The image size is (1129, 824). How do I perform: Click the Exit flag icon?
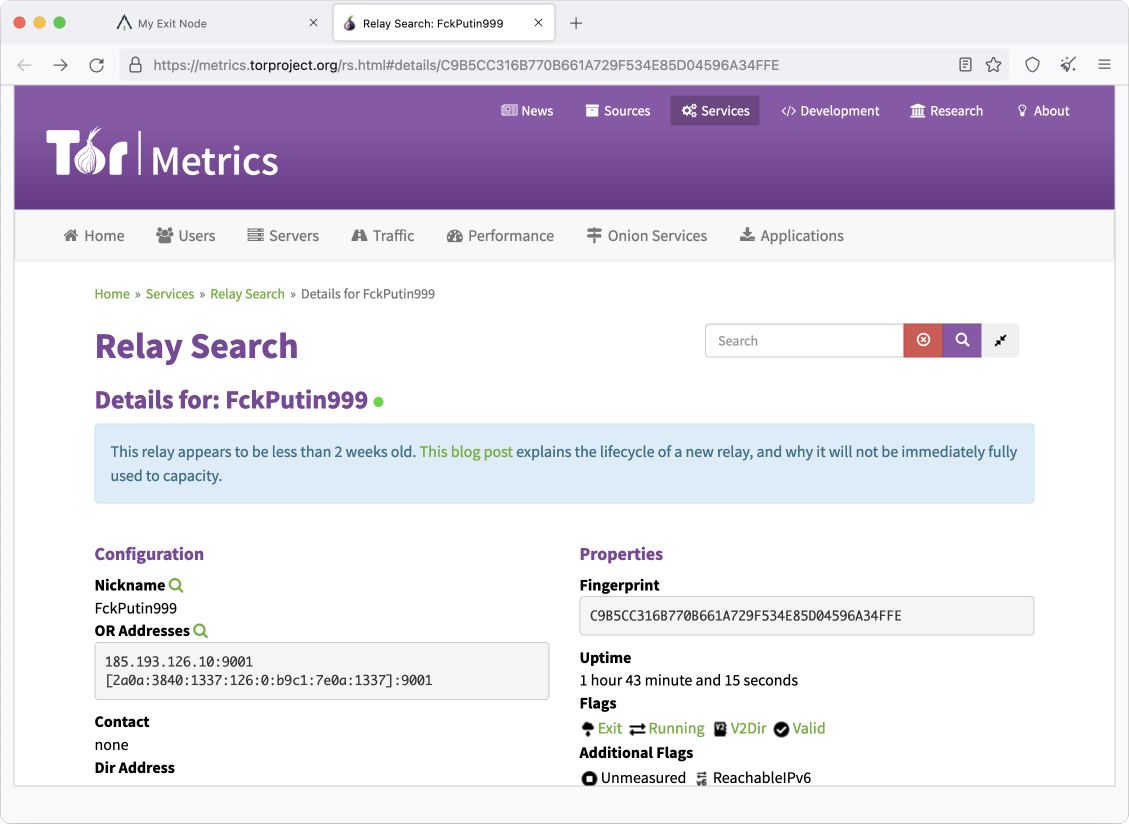(x=588, y=729)
